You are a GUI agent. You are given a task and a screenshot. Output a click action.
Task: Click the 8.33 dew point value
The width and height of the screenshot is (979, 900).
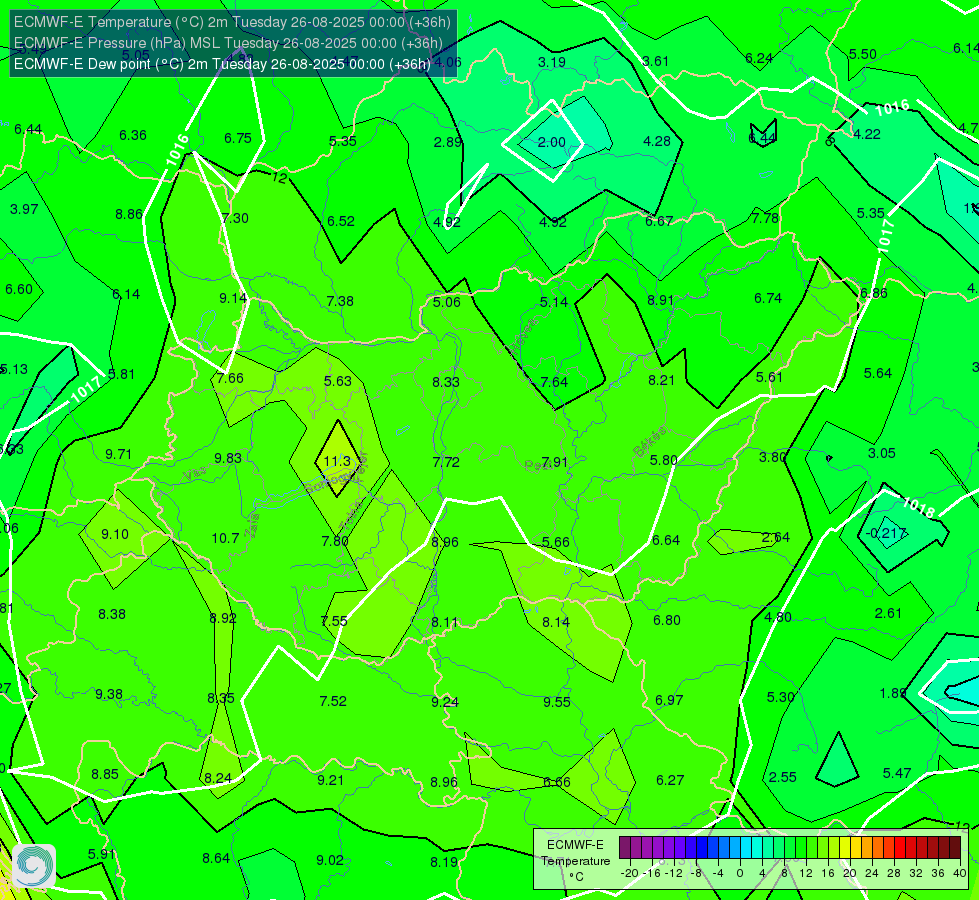pyautogui.click(x=446, y=382)
